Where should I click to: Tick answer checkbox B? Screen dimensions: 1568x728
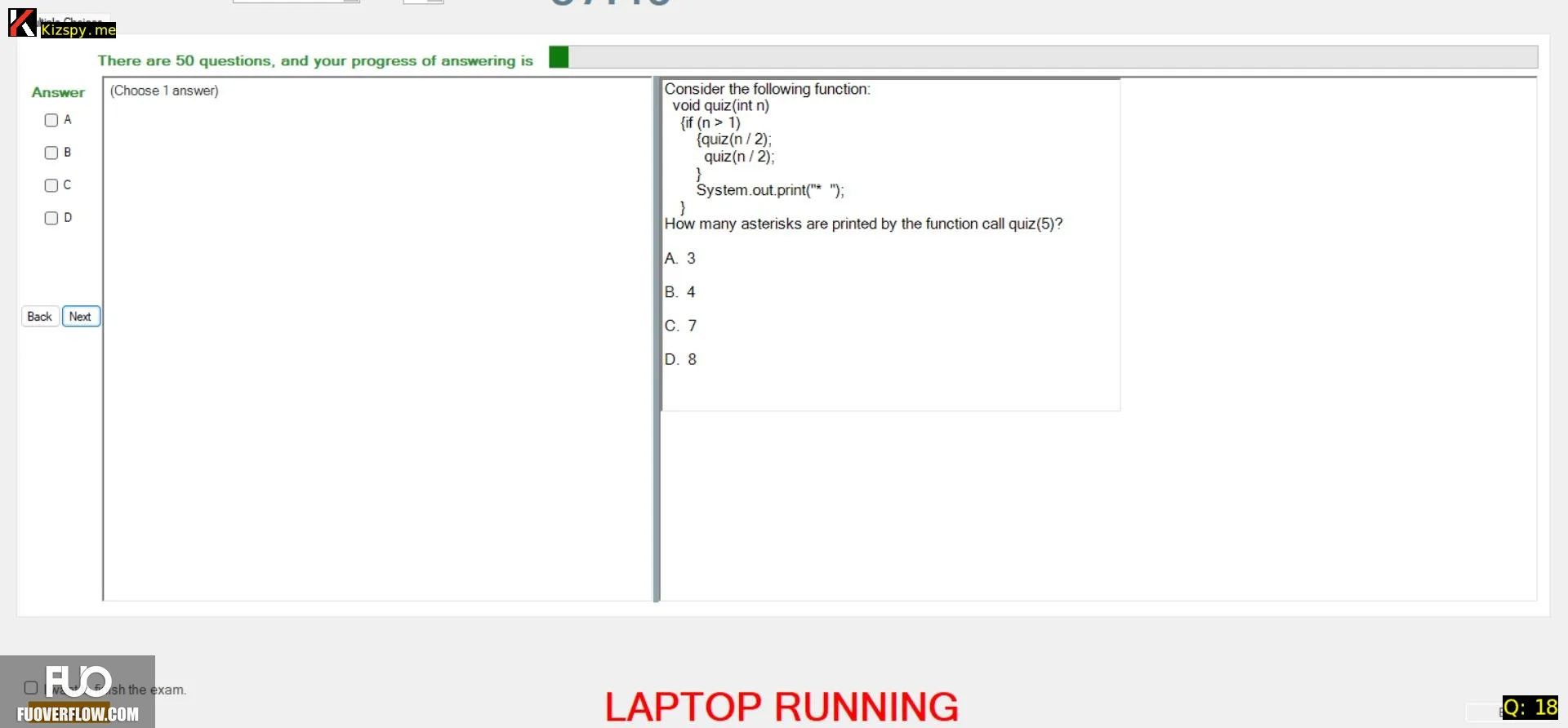(51, 153)
